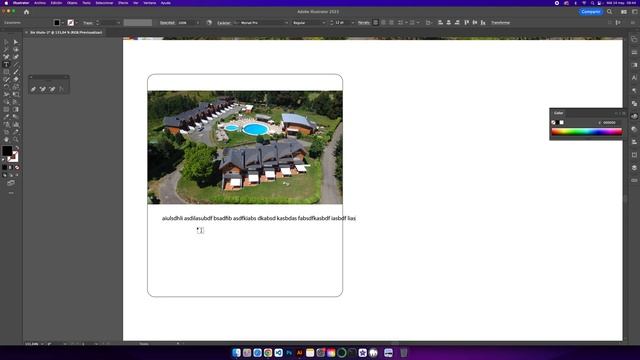
Task: Select the Rectangle tool
Action: pyautogui.click(x=6, y=72)
